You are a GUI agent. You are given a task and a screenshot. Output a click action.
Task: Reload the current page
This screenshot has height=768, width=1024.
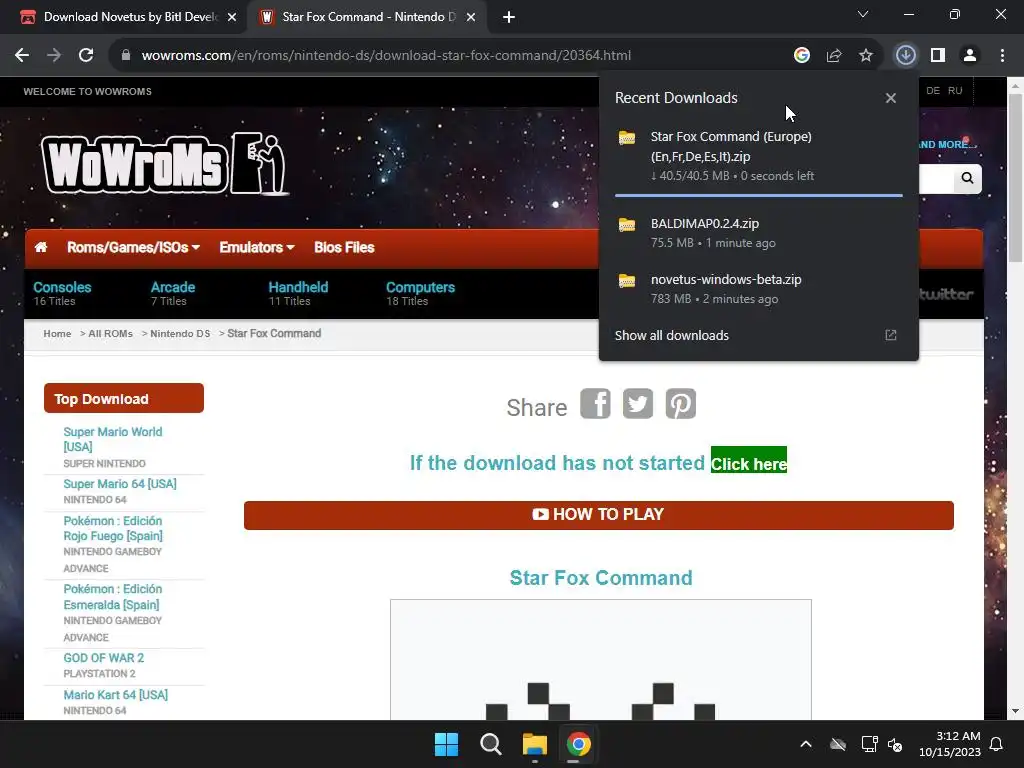[86, 56]
